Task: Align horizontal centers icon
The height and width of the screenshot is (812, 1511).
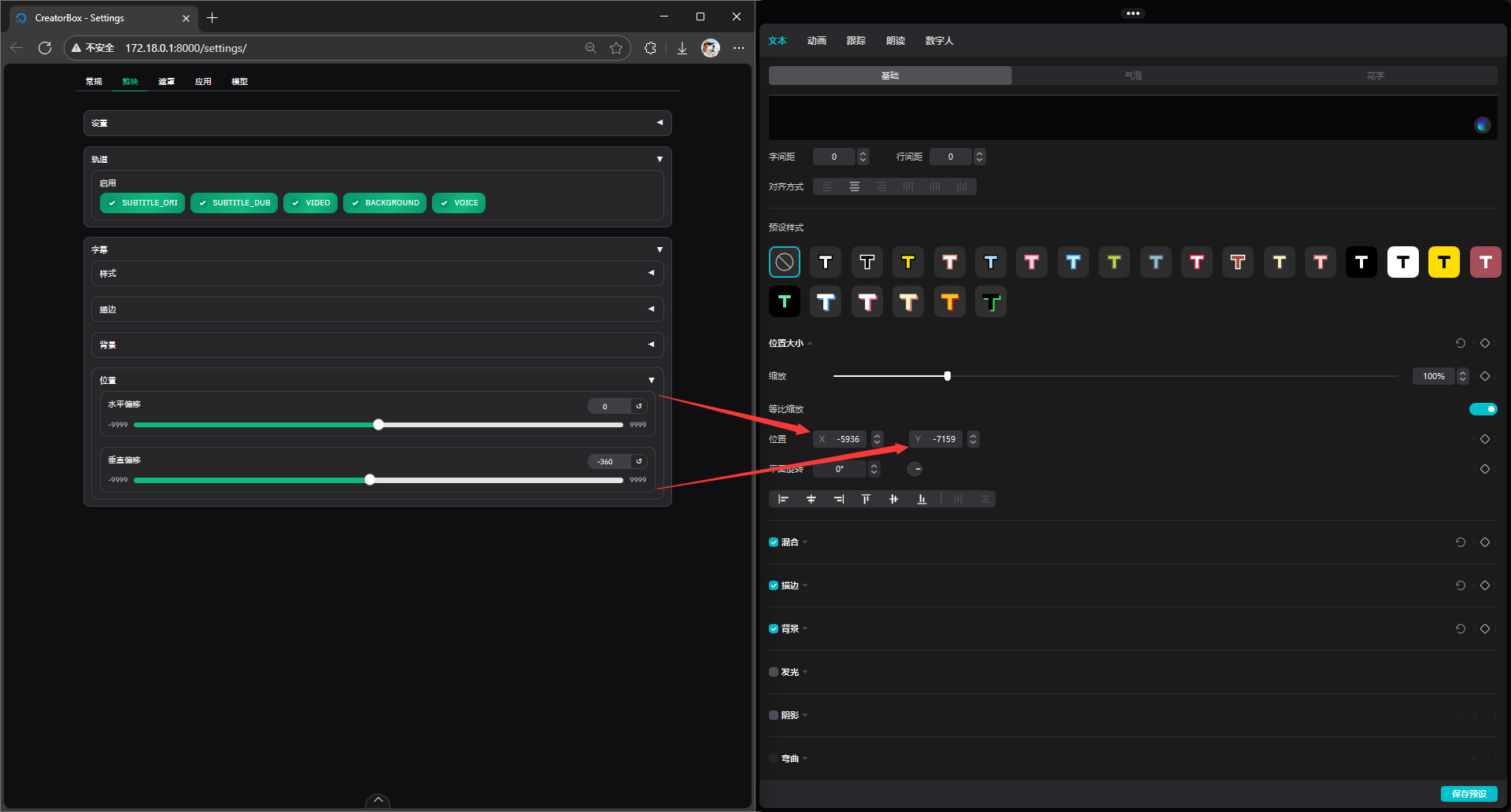Action: pos(811,499)
